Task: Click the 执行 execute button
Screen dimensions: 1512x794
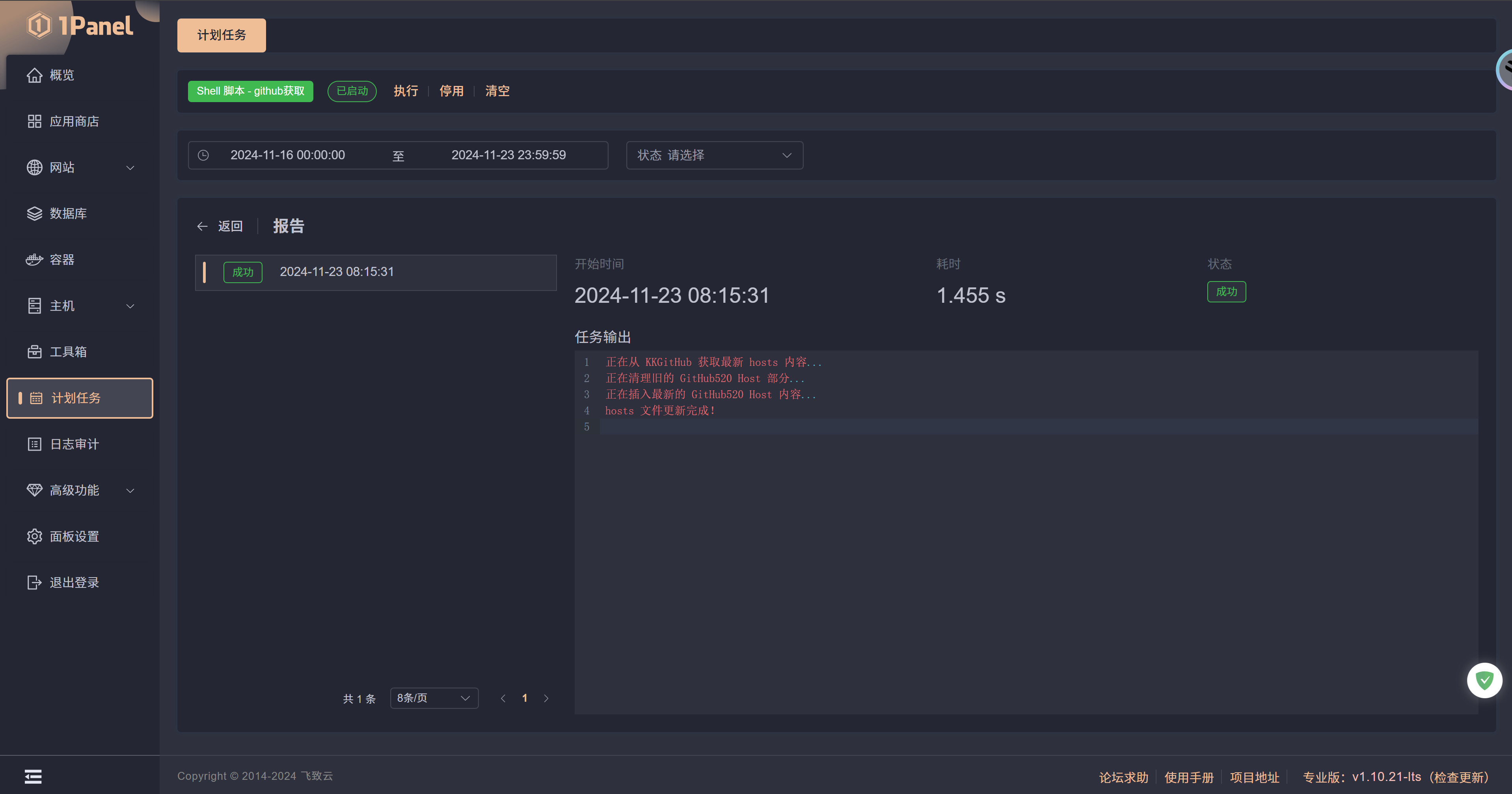Action: (406, 91)
